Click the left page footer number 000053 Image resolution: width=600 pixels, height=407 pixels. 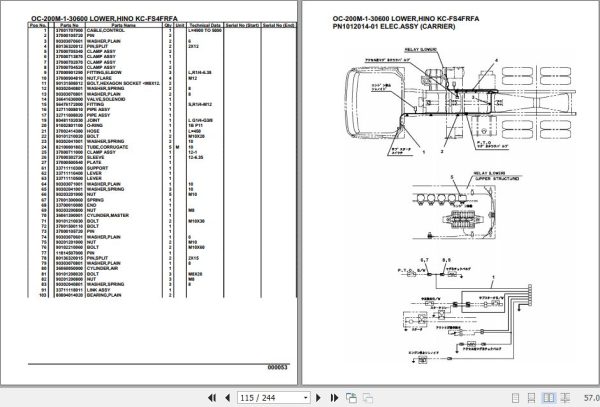tap(277, 367)
